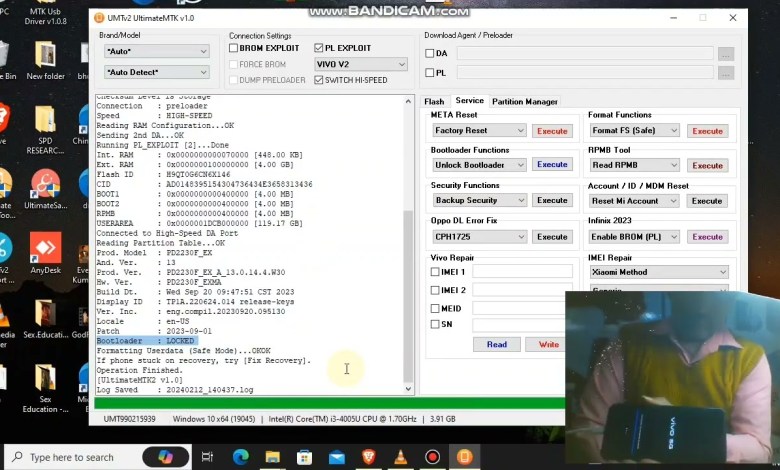Image resolution: width=780 pixels, height=470 pixels.
Task: Tick the IMEI 1 checkbox
Action: click(435, 271)
